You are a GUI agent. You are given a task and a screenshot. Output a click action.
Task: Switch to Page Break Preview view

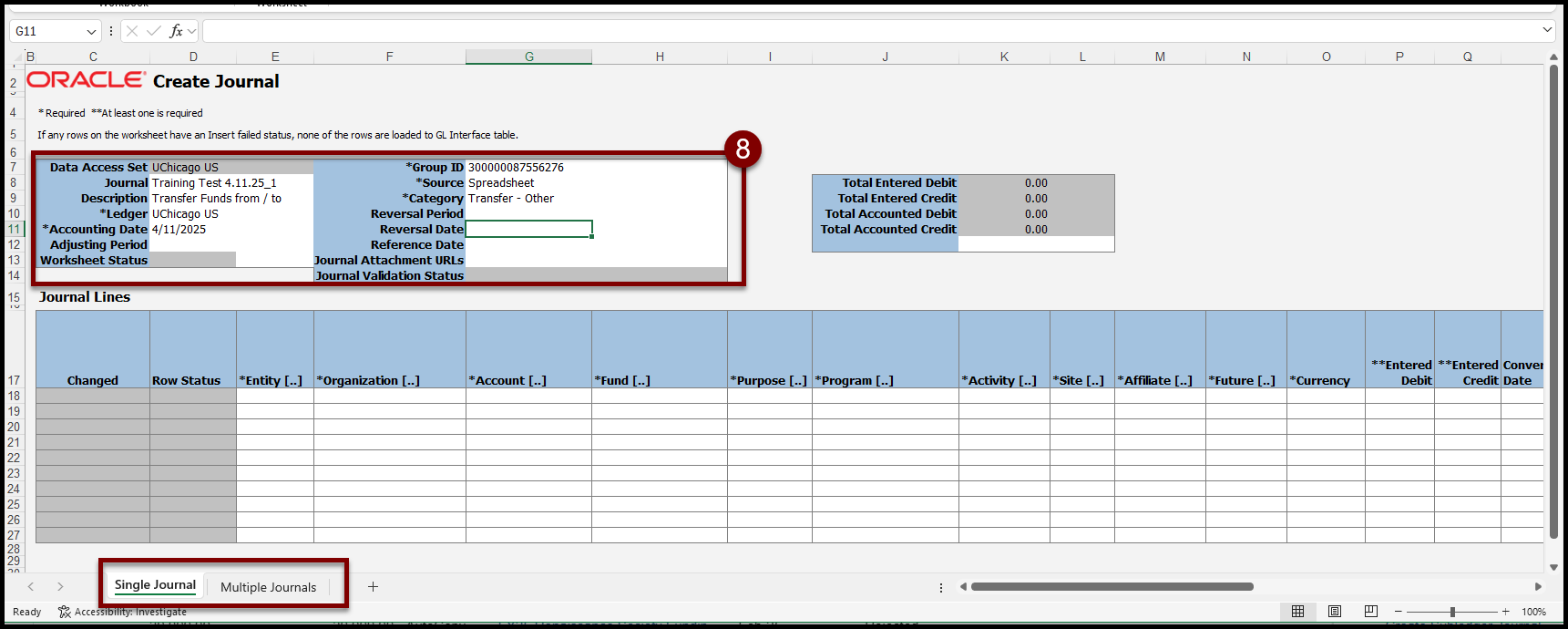click(1371, 612)
